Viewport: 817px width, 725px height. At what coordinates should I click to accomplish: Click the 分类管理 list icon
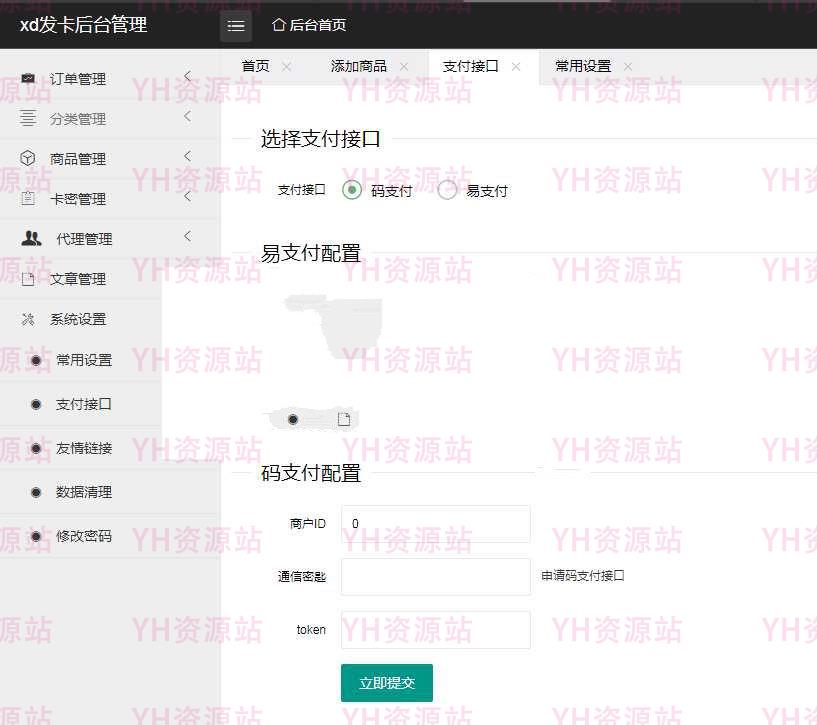28,118
